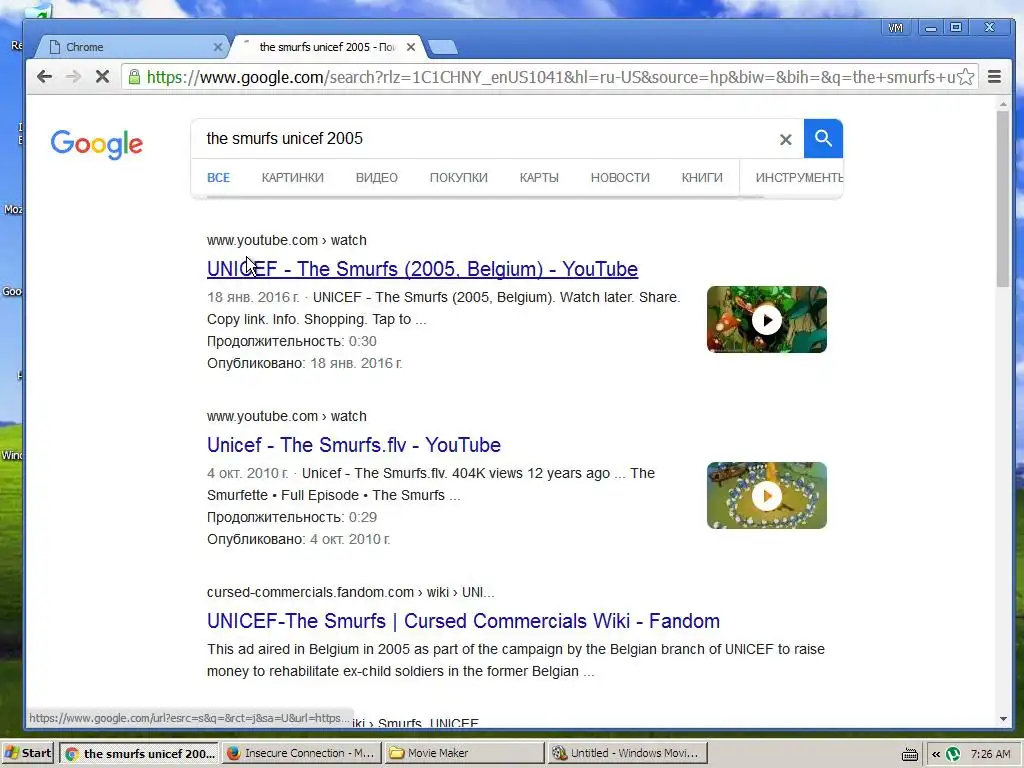Select the ВСЕ search filter
This screenshot has width=1024, height=768.
pos(218,178)
